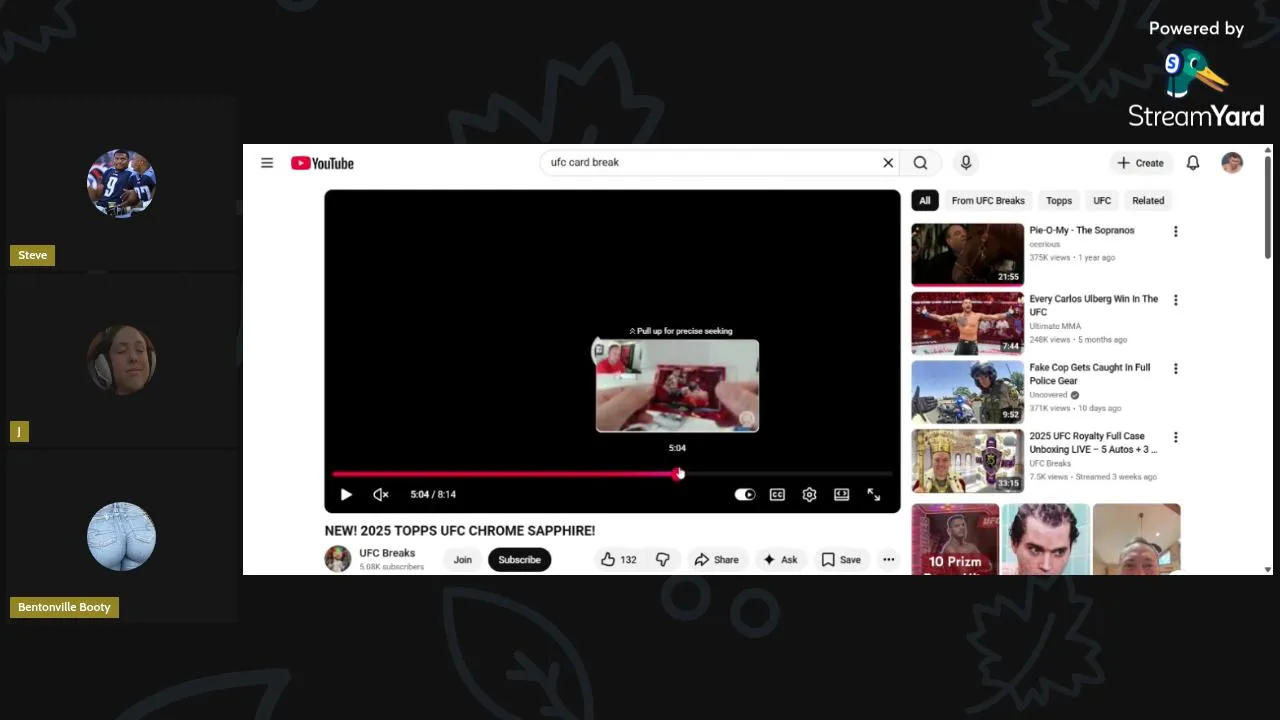Screen dimensions: 1280x720
Task: Click the seek preview thumbnail at 5:04
Action: click(x=677, y=386)
